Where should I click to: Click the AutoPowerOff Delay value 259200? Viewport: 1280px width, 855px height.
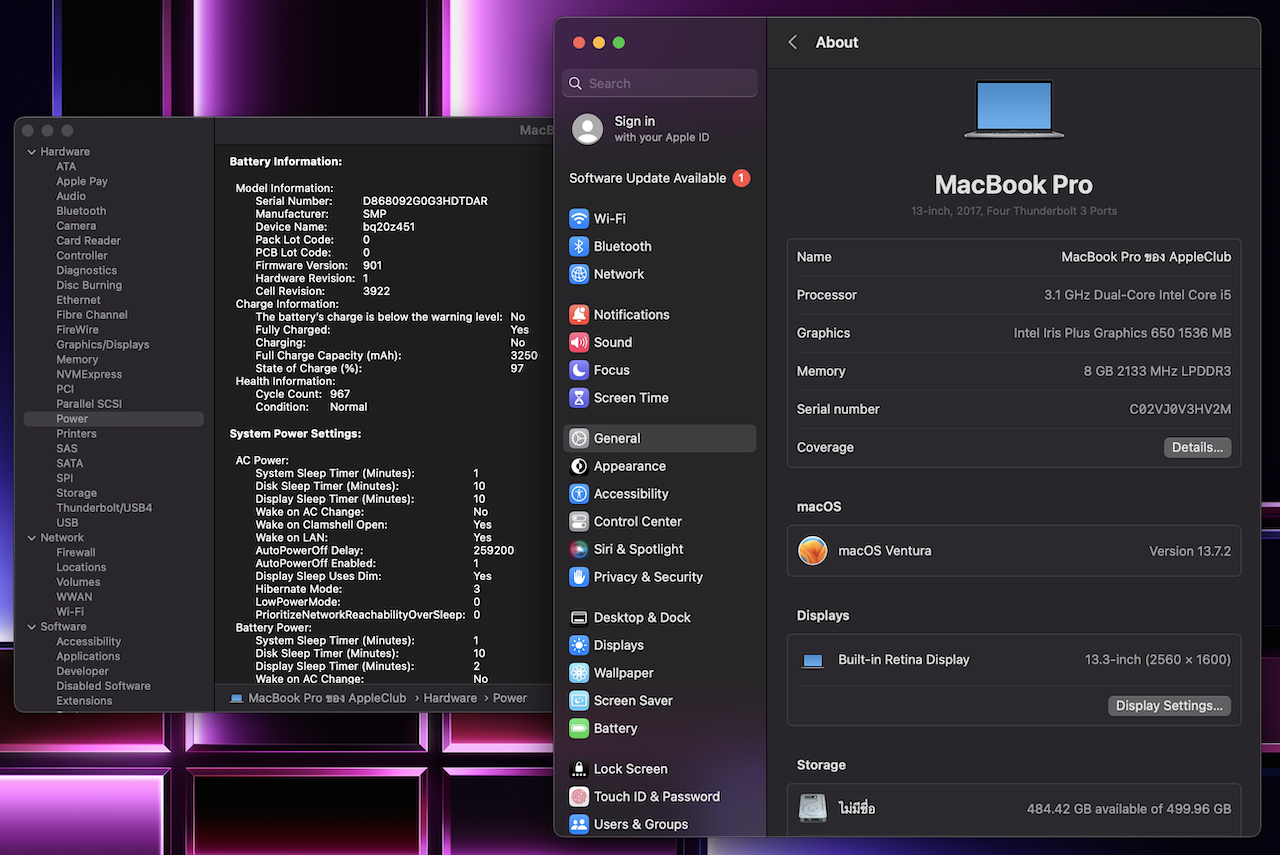[x=494, y=551]
